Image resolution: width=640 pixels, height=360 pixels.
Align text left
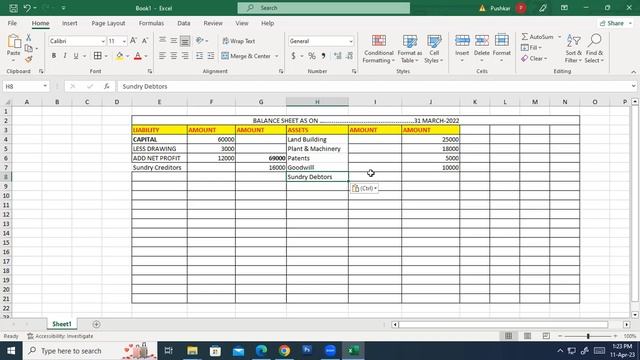tap(162, 56)
